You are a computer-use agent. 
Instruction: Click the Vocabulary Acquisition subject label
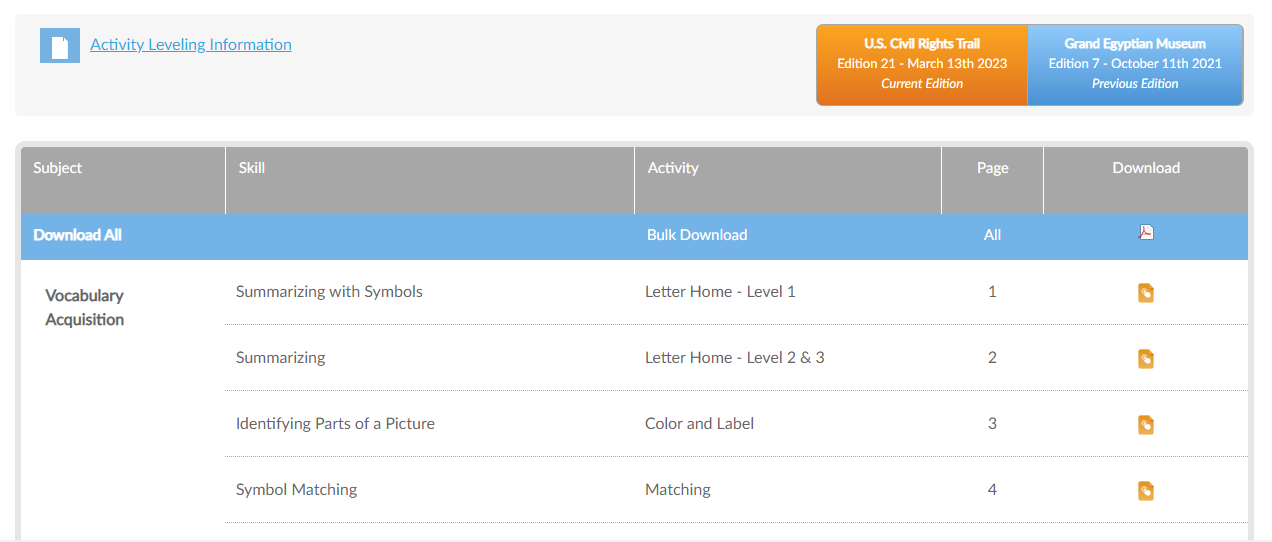click(85, 308)
